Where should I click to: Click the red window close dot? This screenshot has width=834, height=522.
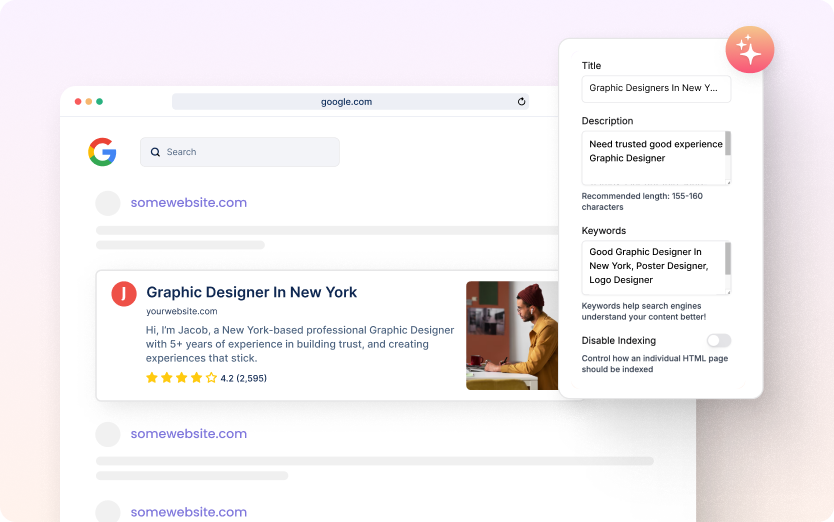click(x=78, y=101)
